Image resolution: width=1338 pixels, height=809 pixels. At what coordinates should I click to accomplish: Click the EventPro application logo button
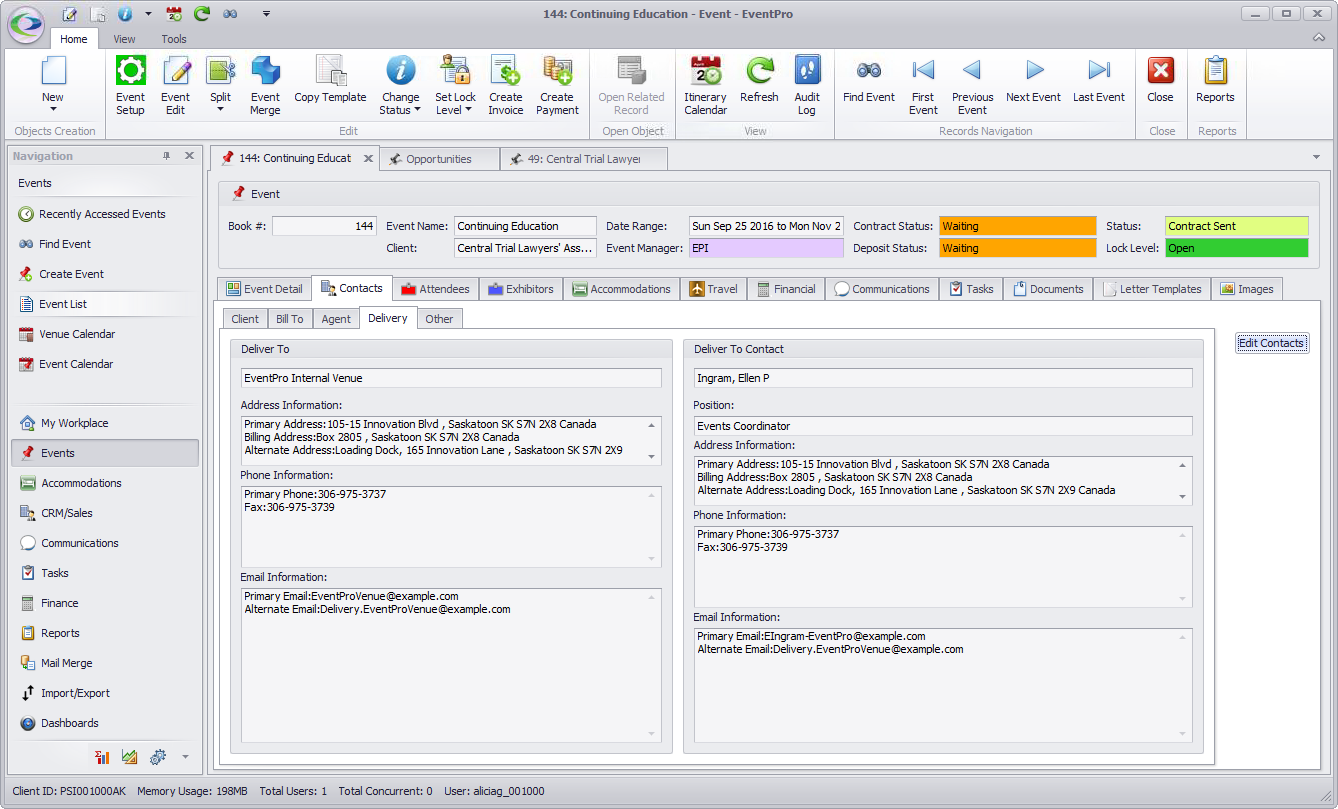pyautogui.click(x=26, y=25)
